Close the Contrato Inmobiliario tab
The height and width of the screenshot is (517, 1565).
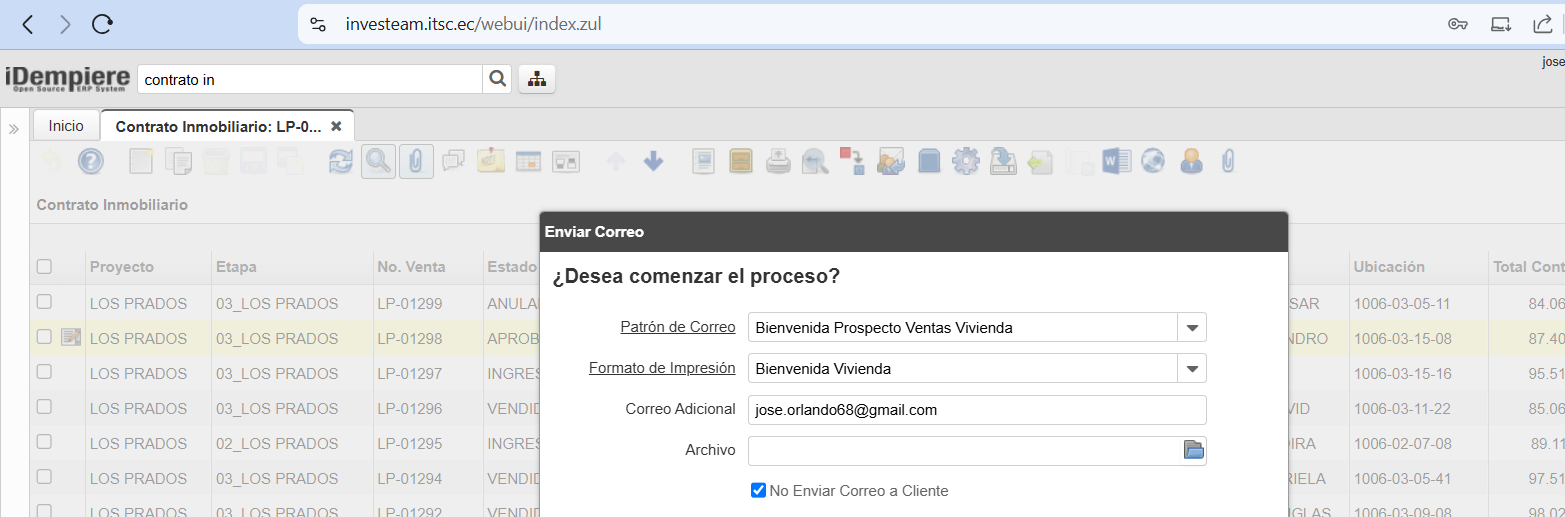click(336, 127)
